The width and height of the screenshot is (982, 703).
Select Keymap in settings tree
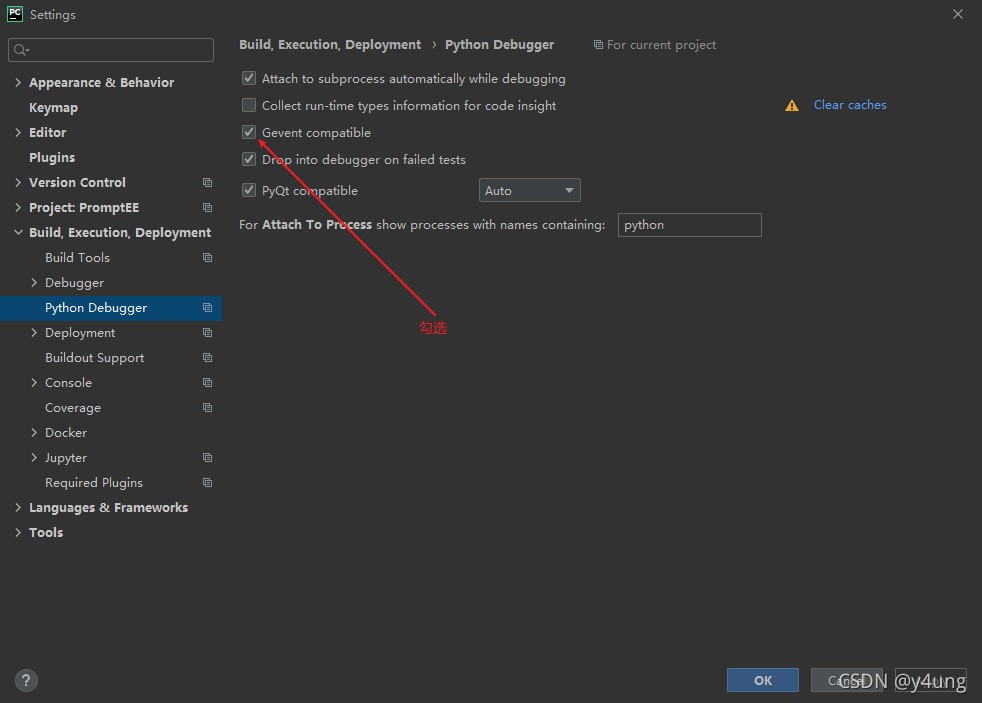53,108
